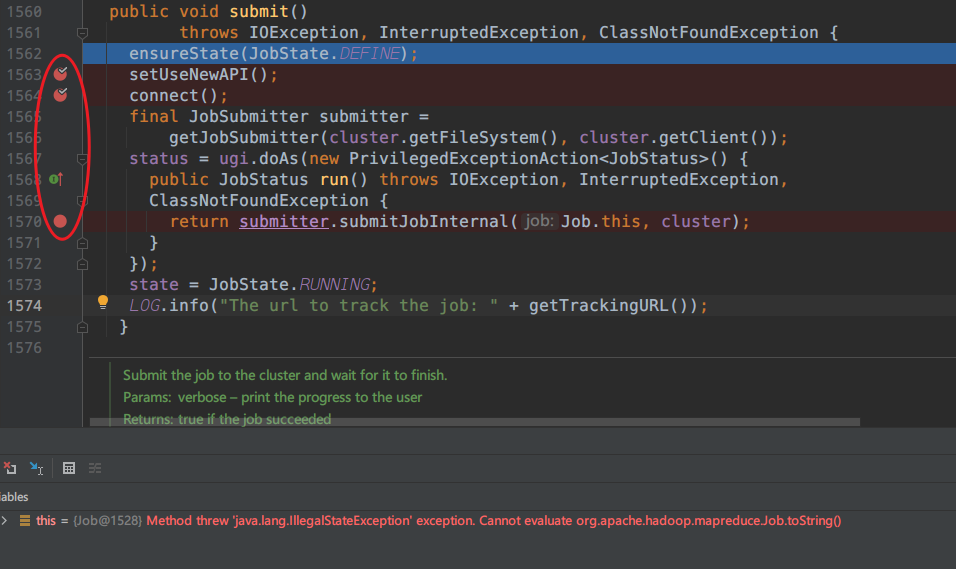Toggle the breakpoint on the connect() line

[x=60, y=95]
